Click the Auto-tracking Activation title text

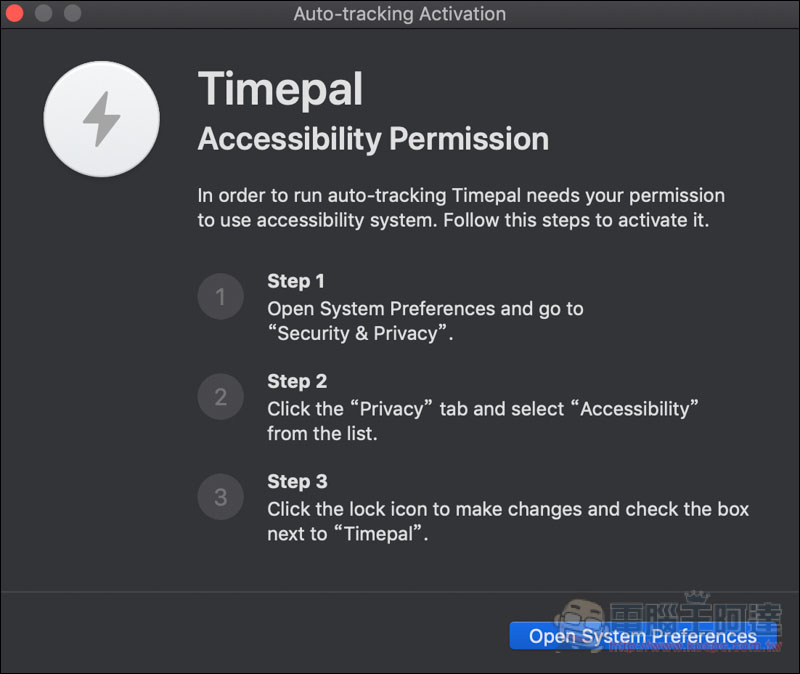click(x=399, y=14)
